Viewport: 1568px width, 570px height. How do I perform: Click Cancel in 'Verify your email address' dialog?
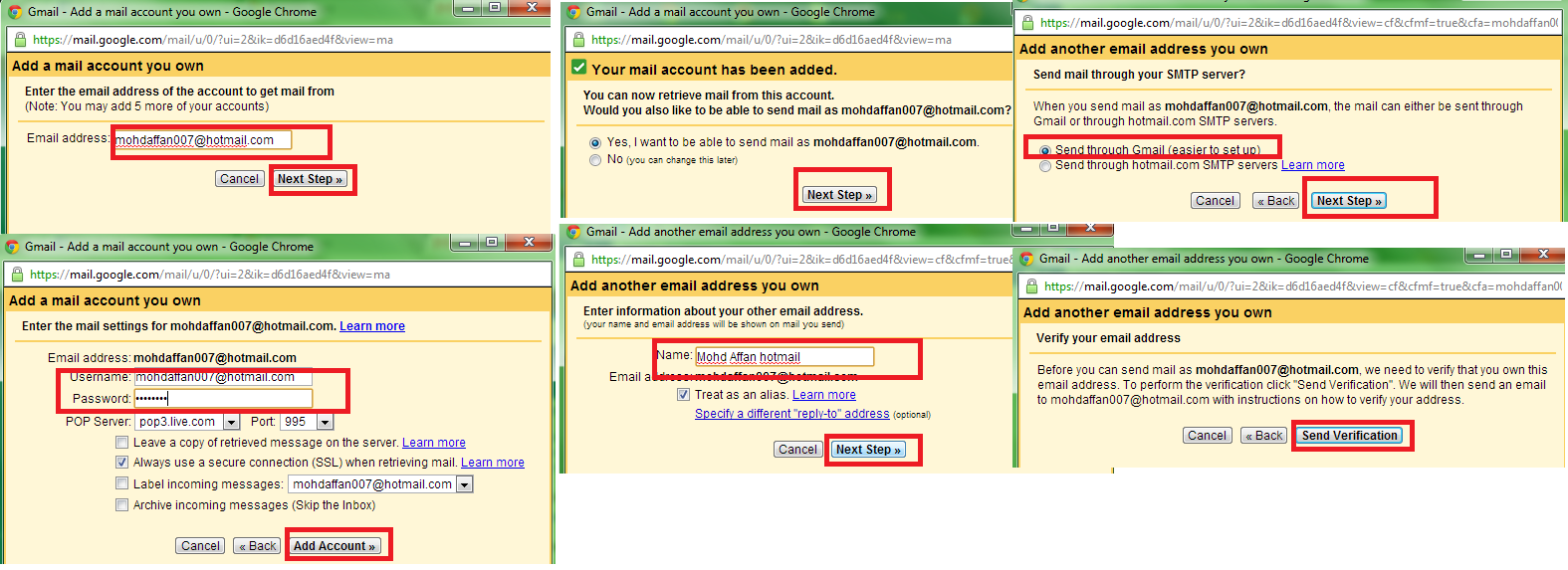[x=1207, y=436]
